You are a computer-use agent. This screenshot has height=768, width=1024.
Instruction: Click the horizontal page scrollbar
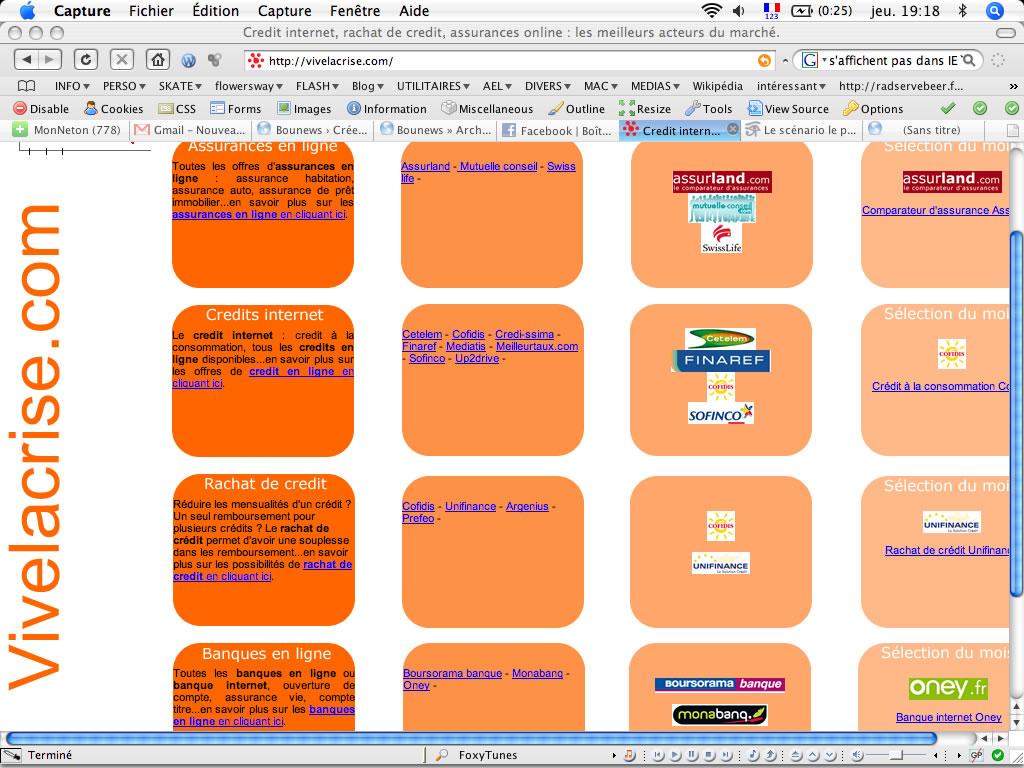pyautogui.click(x=471, y=738)
